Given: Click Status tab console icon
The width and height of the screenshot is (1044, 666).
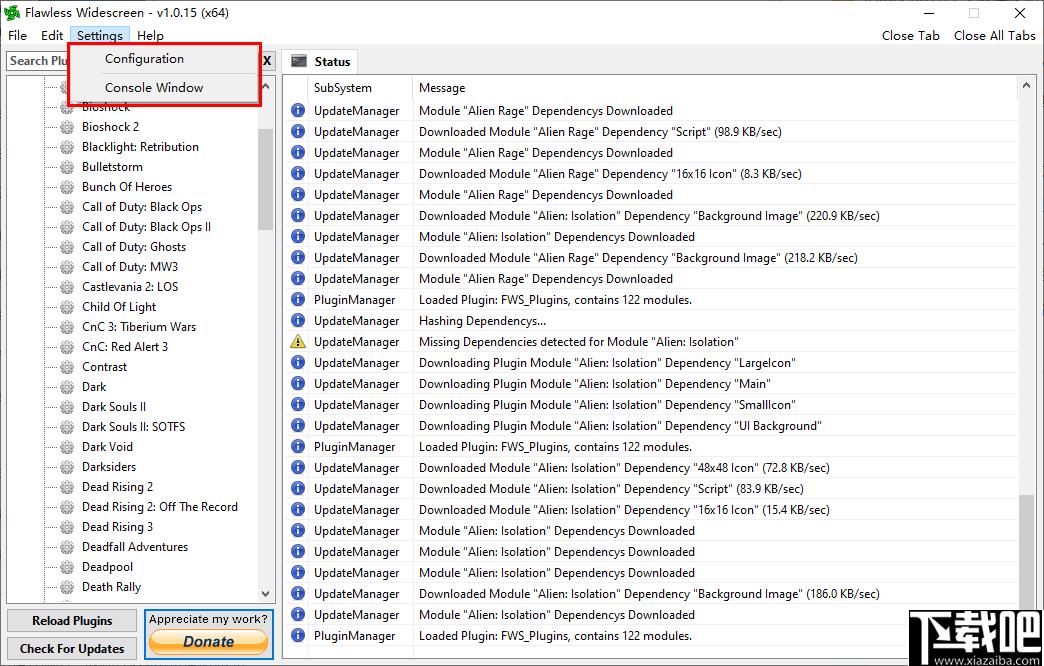Looking at the screenshot, I should [x=299, y=61].
